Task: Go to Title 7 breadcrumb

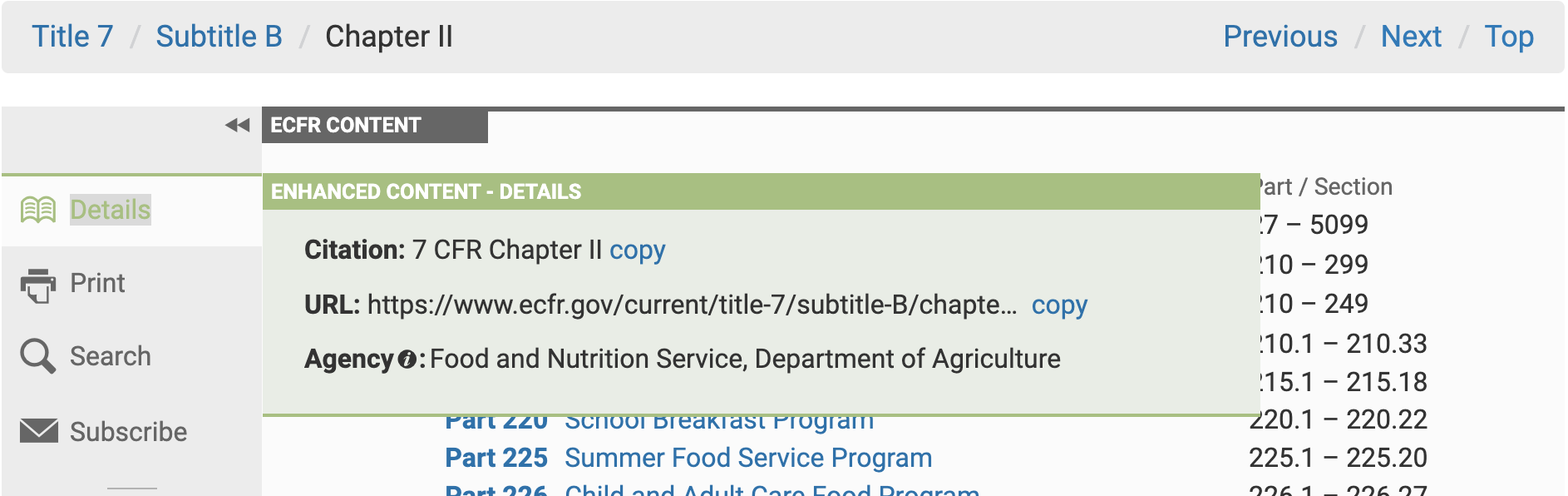Action: (x=72, y=37)
